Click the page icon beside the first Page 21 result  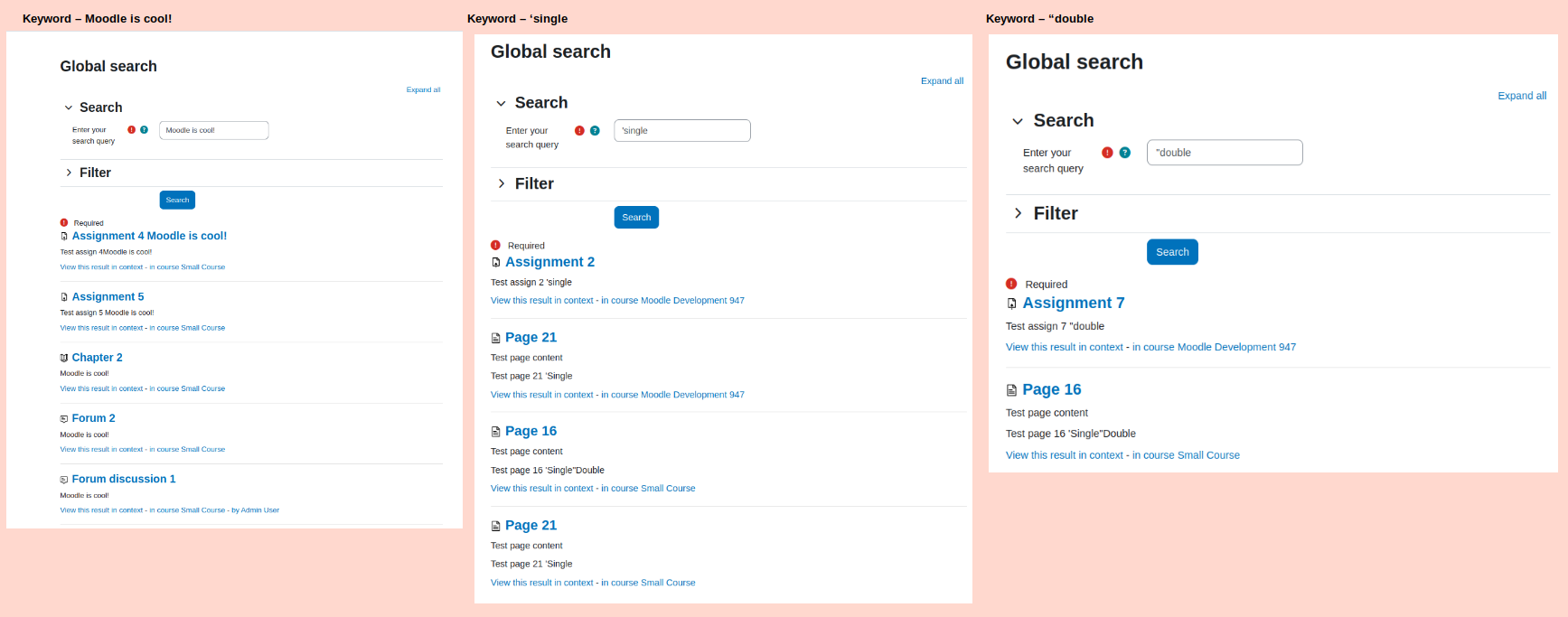pos(496,338)
